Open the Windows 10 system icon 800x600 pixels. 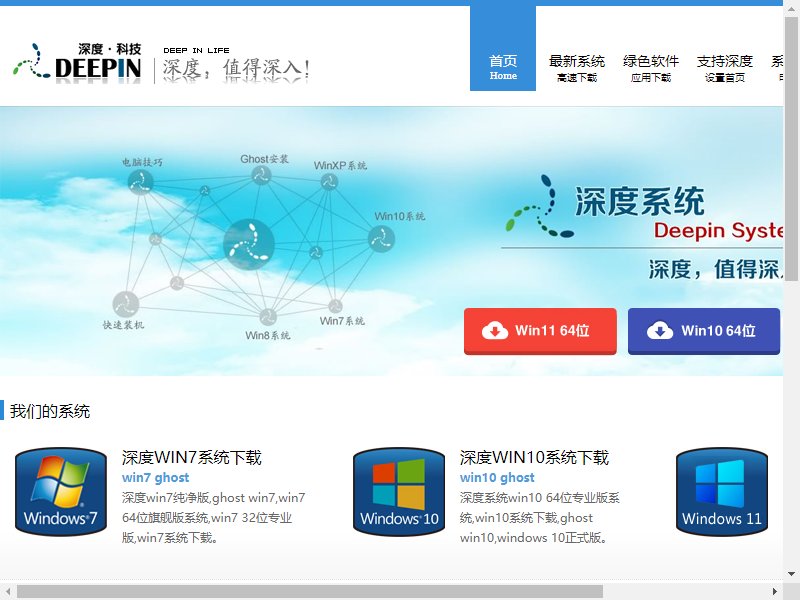399,492
